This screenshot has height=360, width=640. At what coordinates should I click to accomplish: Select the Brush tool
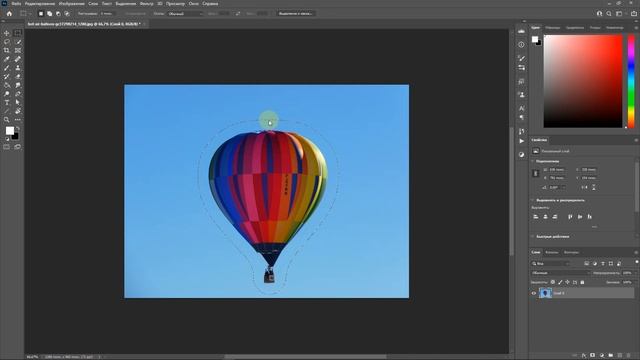point(7,68)
